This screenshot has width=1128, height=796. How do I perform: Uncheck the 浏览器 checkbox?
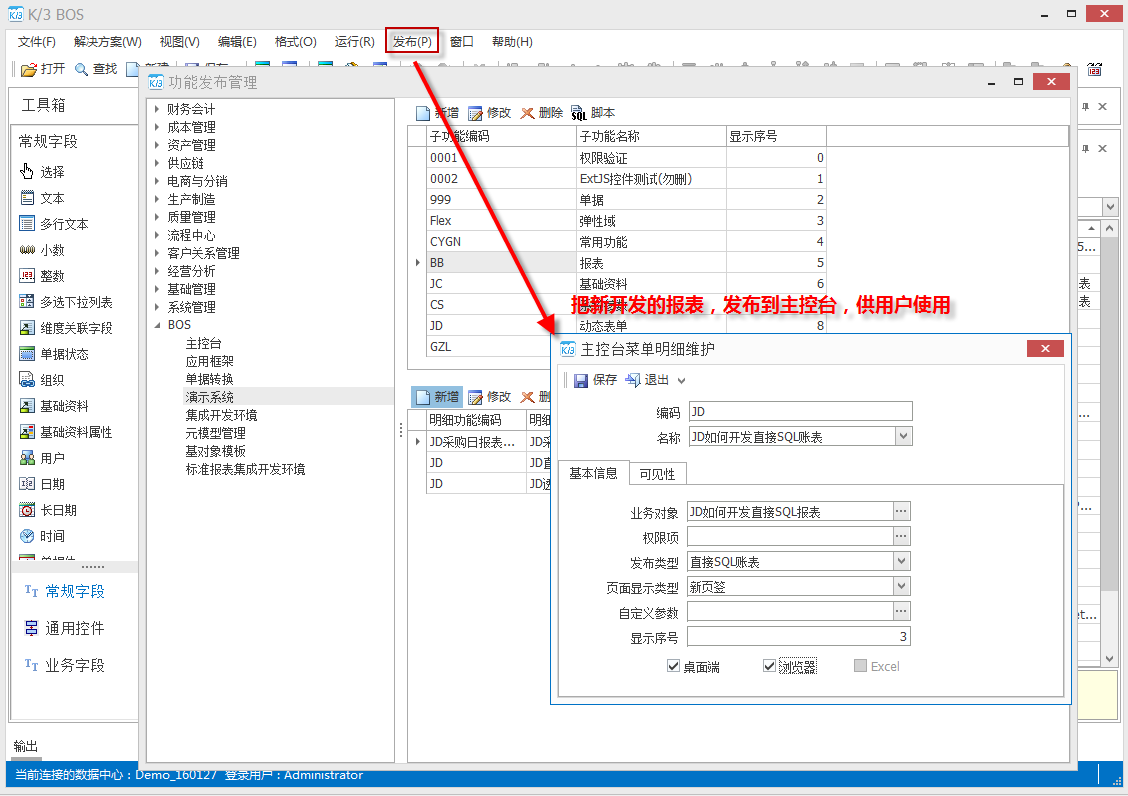(769, 666)
